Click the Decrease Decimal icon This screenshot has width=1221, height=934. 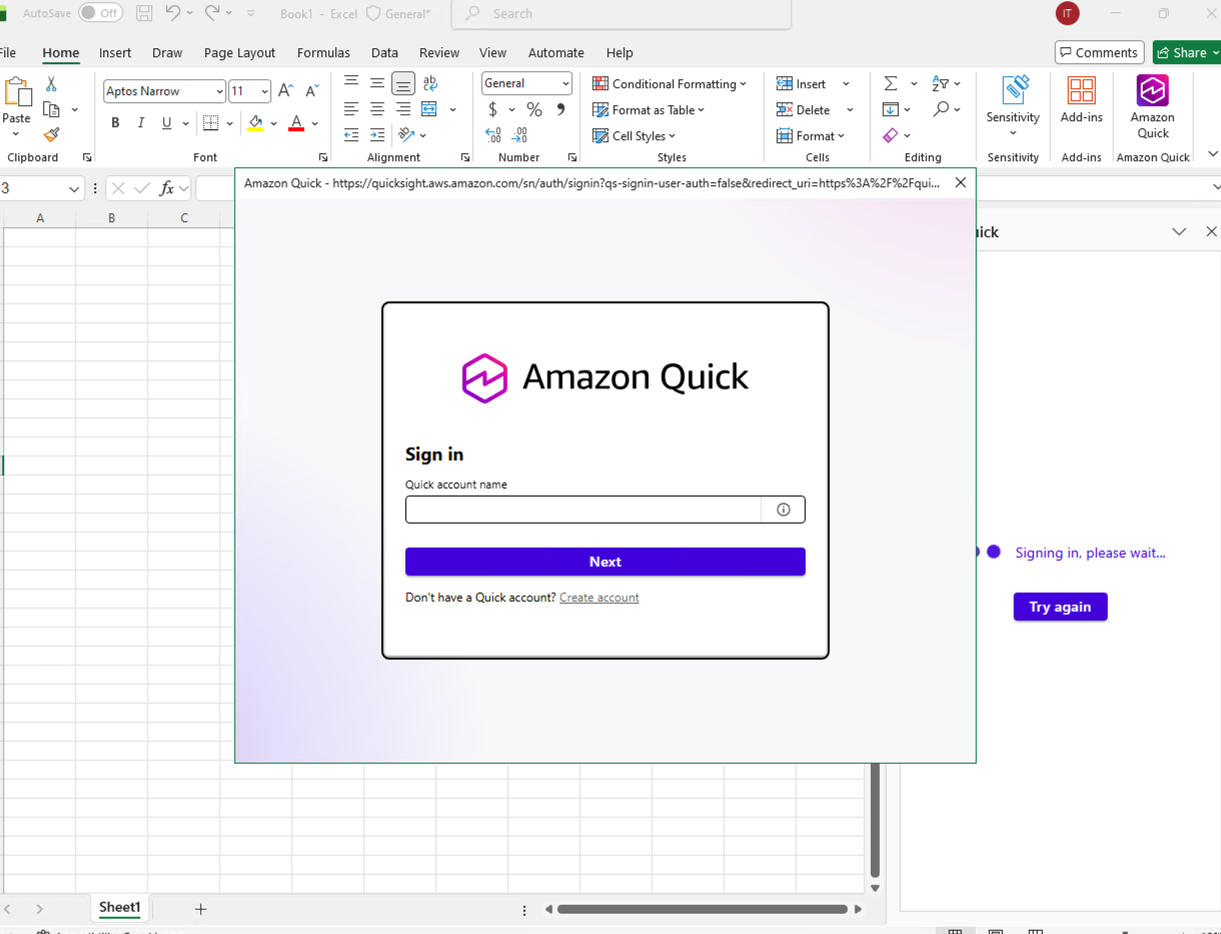(520, 135)
